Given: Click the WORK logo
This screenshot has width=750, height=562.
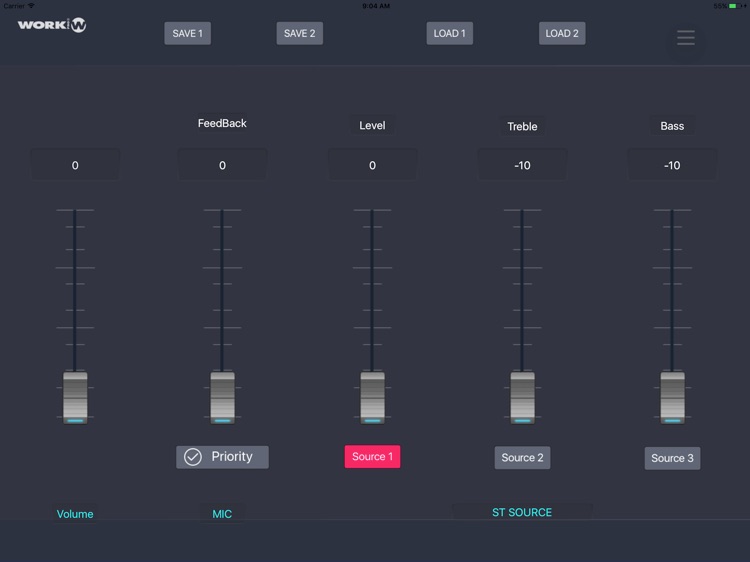Looking at the screenshot, I should pyautogui.click(x=52, y=25).
